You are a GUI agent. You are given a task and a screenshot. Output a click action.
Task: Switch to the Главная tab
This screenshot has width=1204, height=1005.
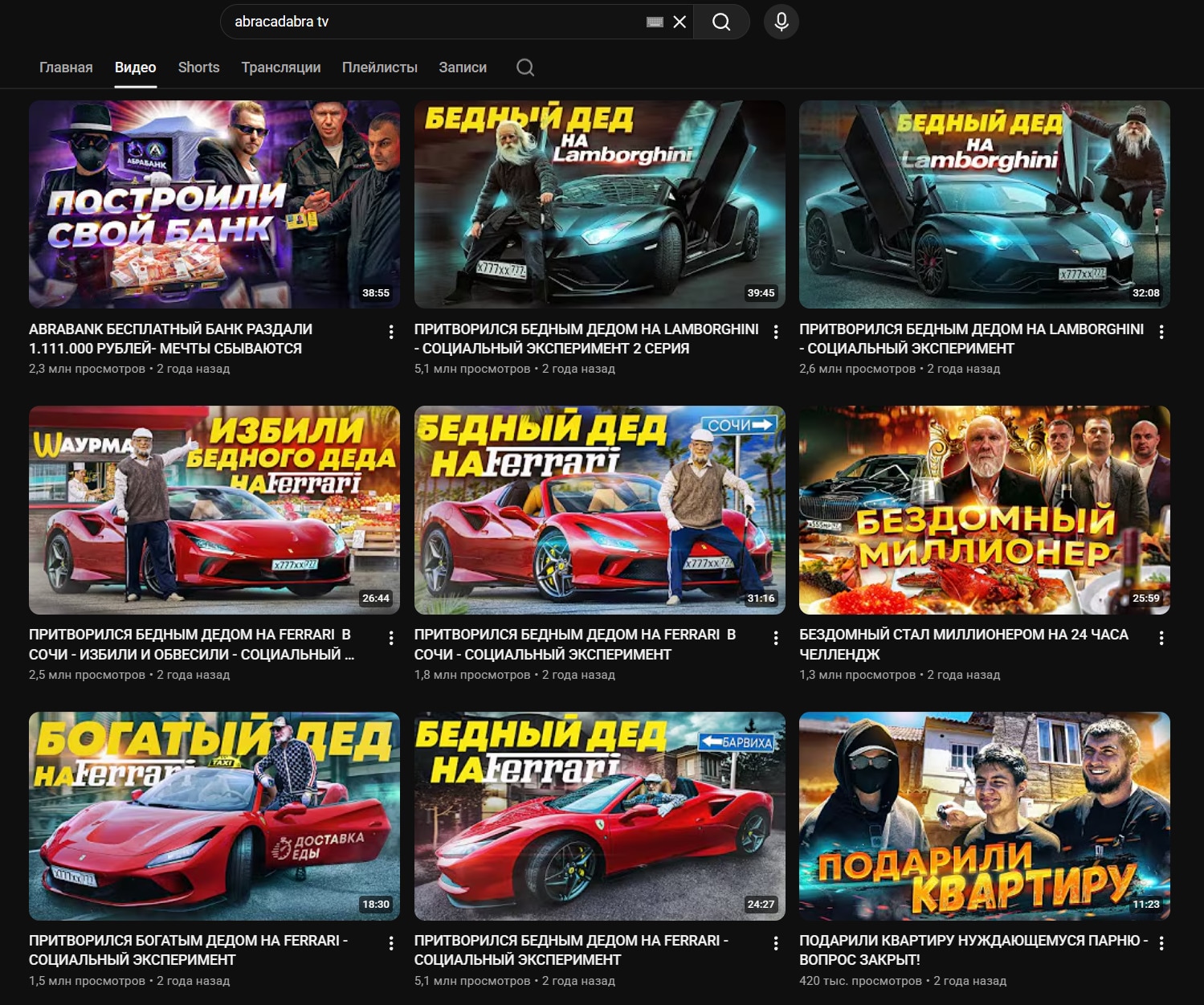(66, 67)
